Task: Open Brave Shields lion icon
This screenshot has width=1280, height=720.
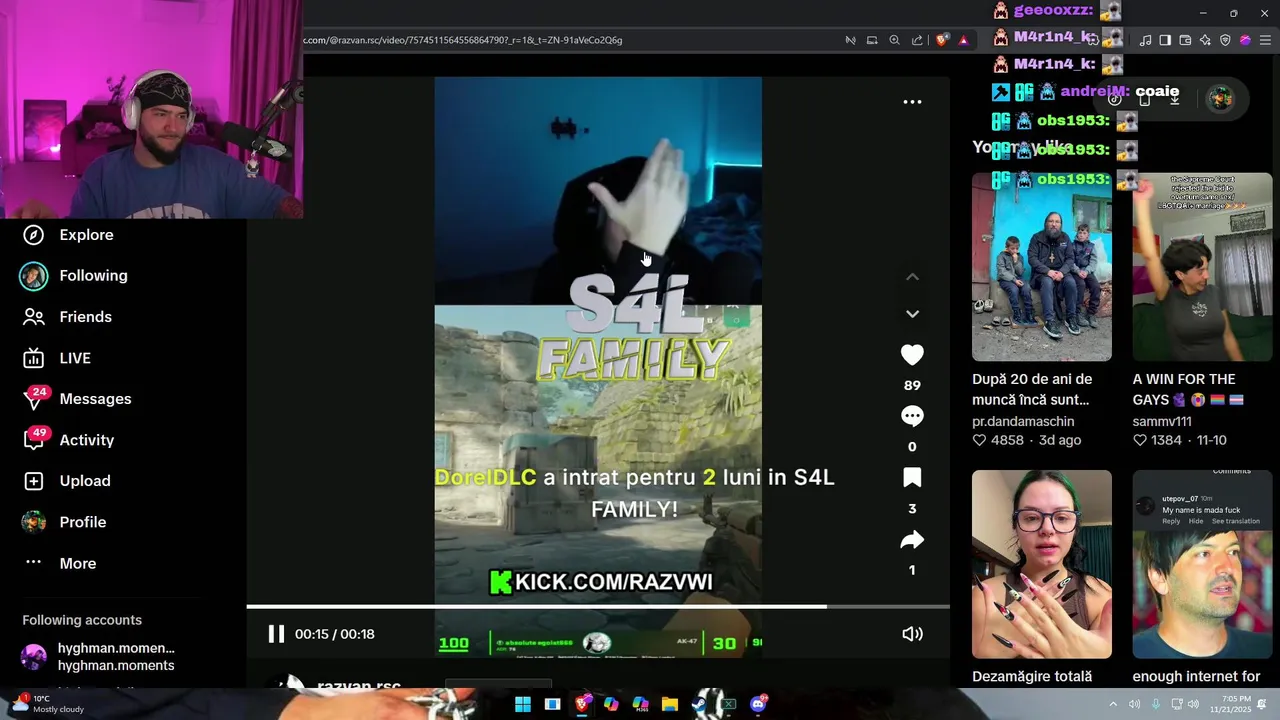Action: tap(942, 40)
